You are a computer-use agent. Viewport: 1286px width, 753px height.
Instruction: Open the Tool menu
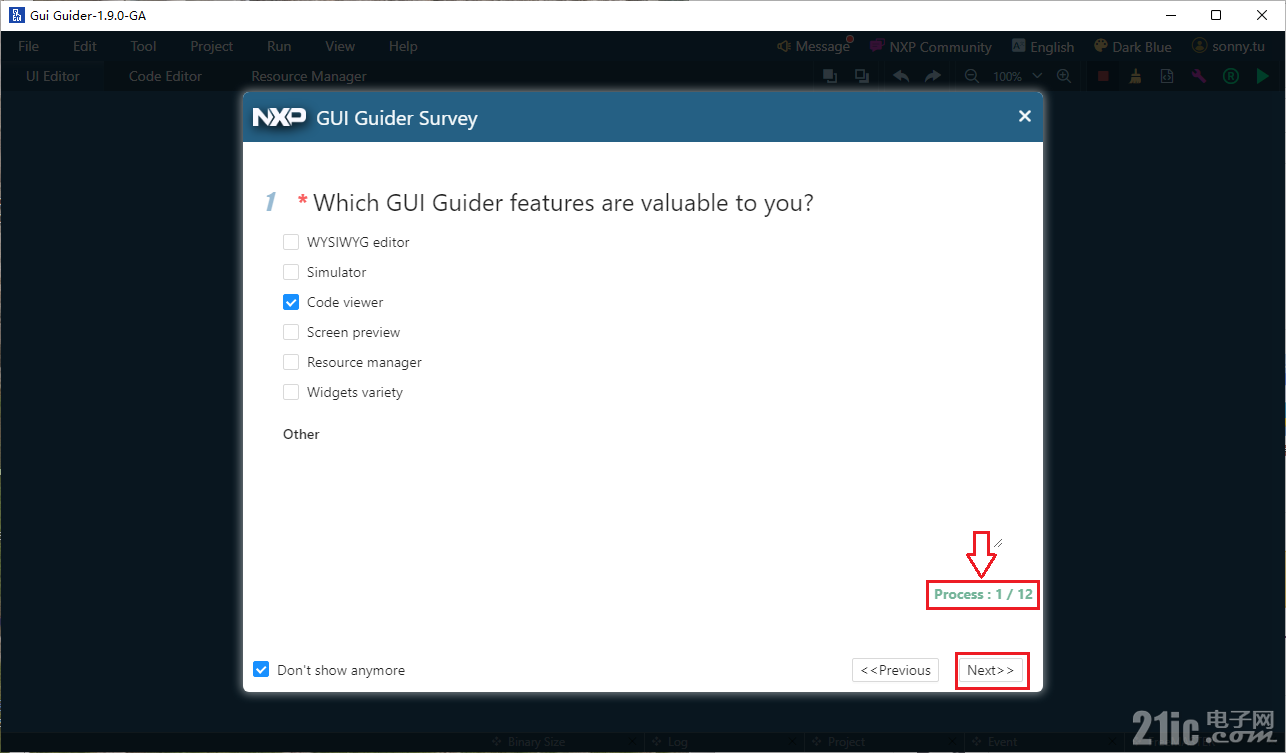coord(143,47)
